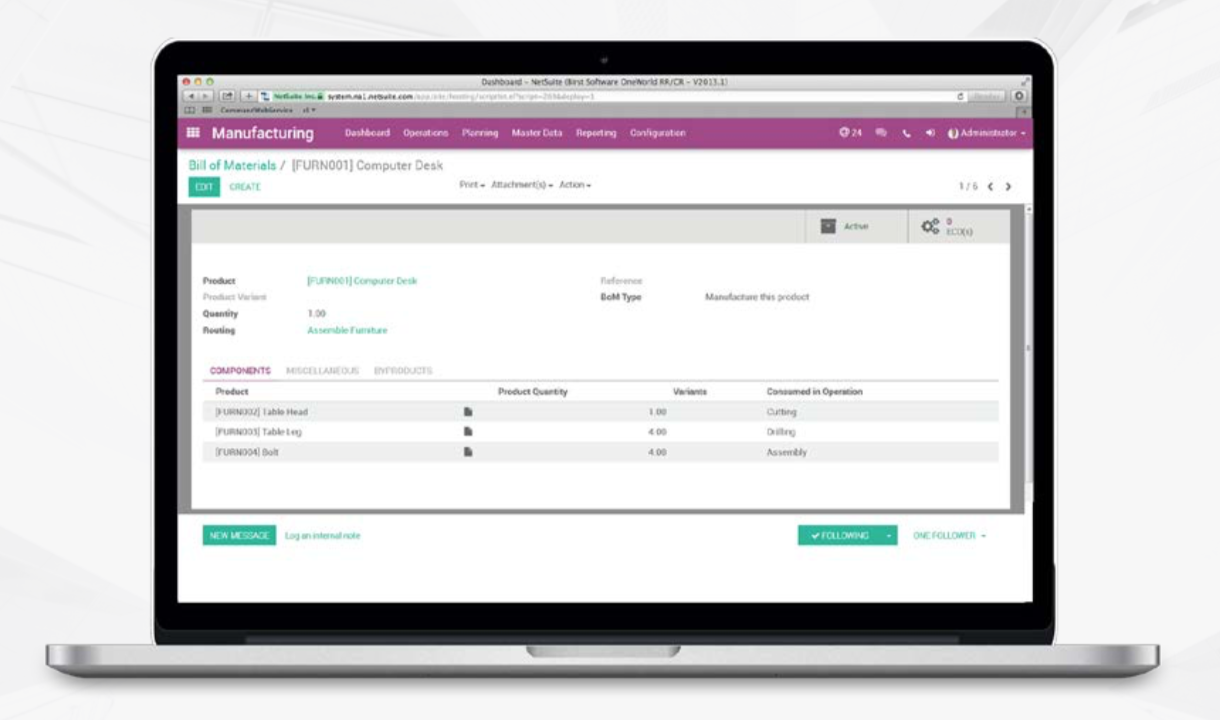Viewport: 1220px width, 720px height.
Task: Open the conversations chat icon
Action: [882, 133]
